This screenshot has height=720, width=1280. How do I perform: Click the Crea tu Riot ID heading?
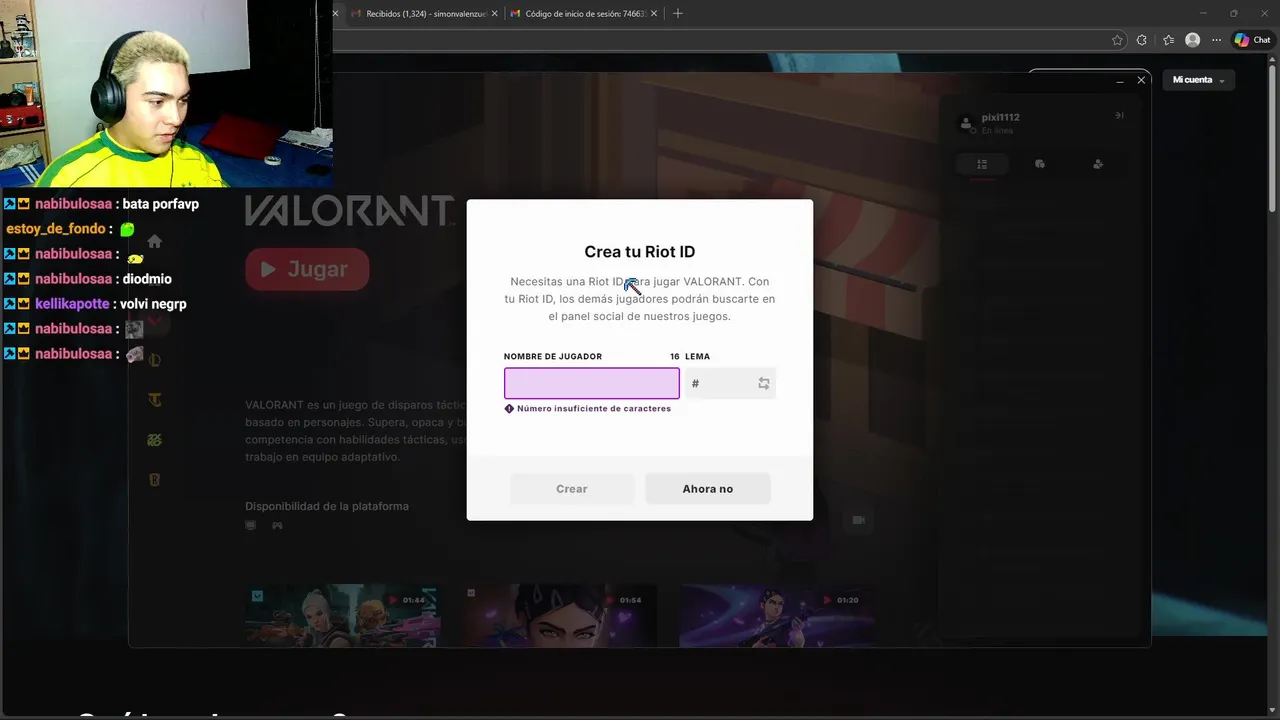pyautogui.click(x=640, y=252)
